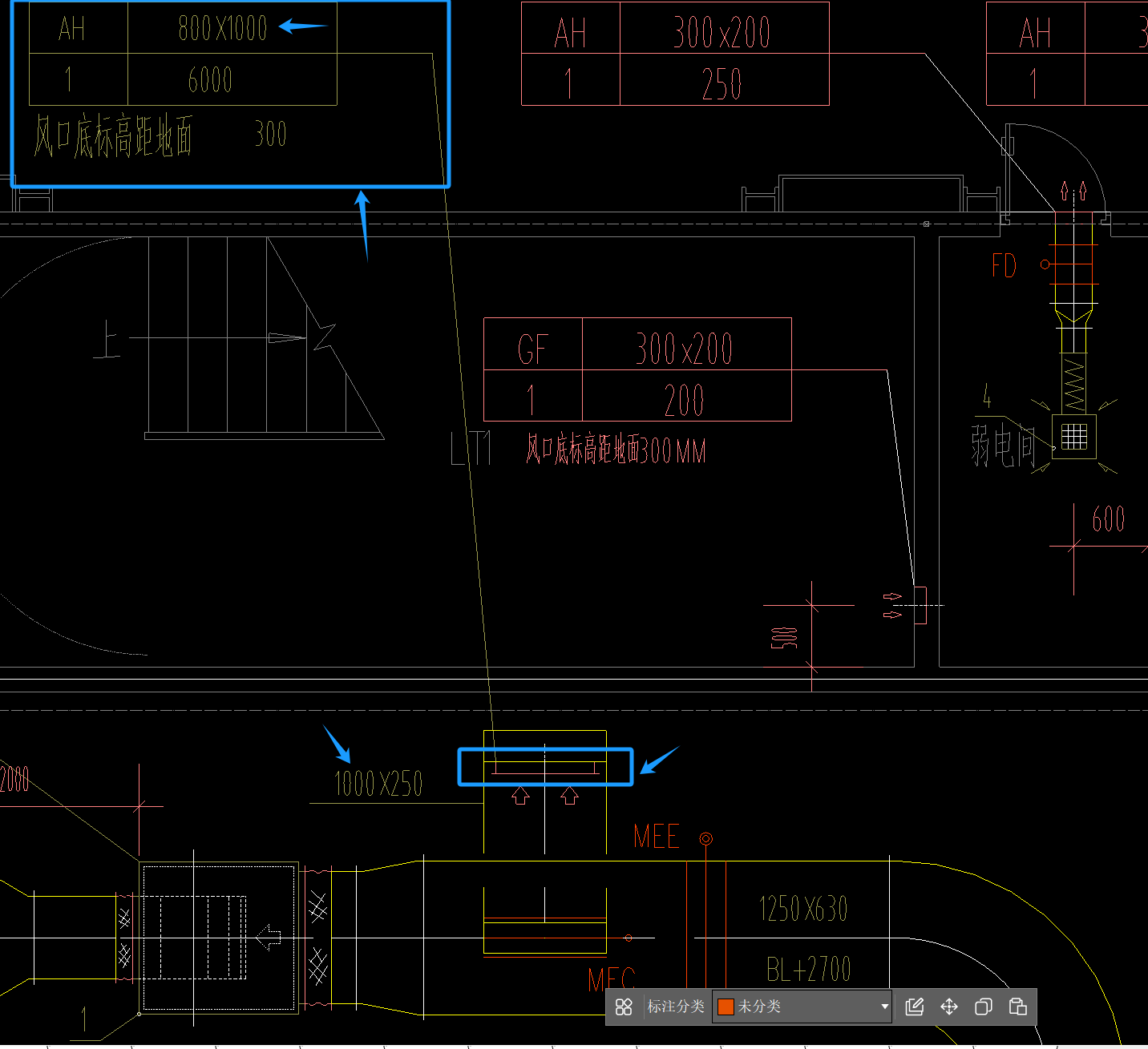Viewport: 1148px width, 1049px height.
Task: Select the LT1 label
Action: (471, 449)
